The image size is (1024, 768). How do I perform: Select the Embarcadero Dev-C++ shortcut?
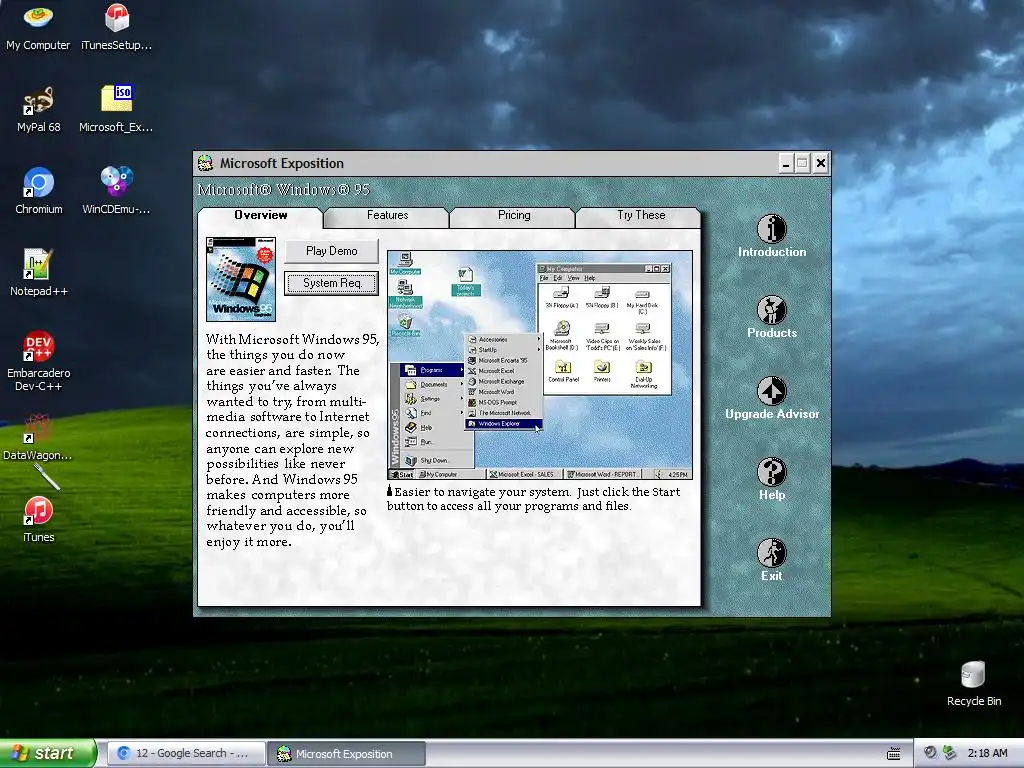(39, 361)
